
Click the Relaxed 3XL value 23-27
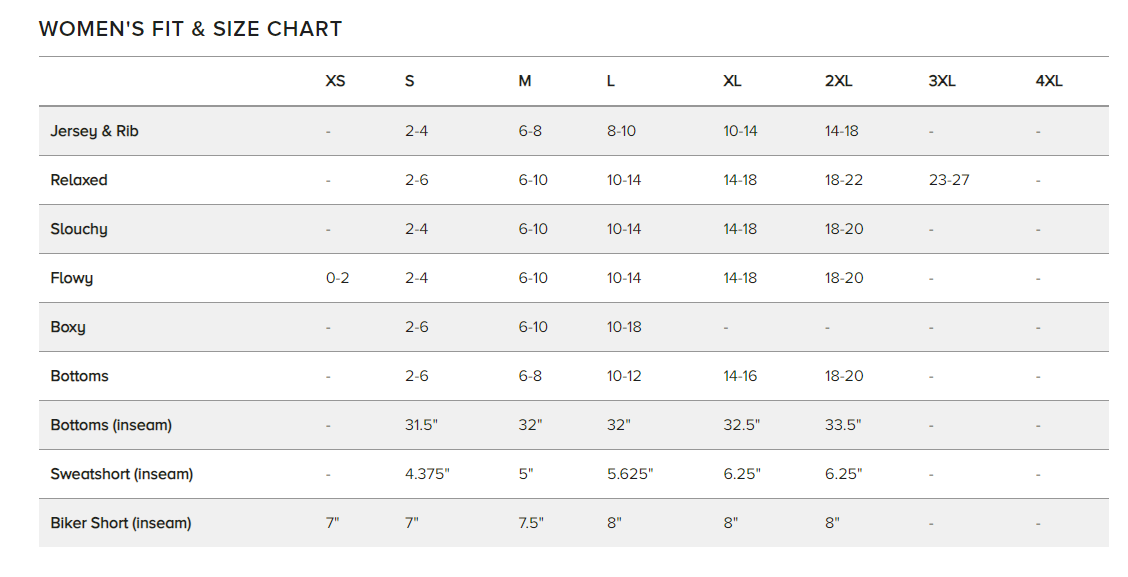click(948, 180)
